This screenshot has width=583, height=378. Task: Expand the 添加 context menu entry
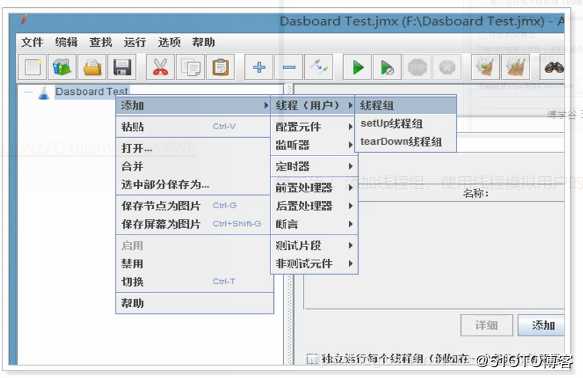tap(193, 106)
